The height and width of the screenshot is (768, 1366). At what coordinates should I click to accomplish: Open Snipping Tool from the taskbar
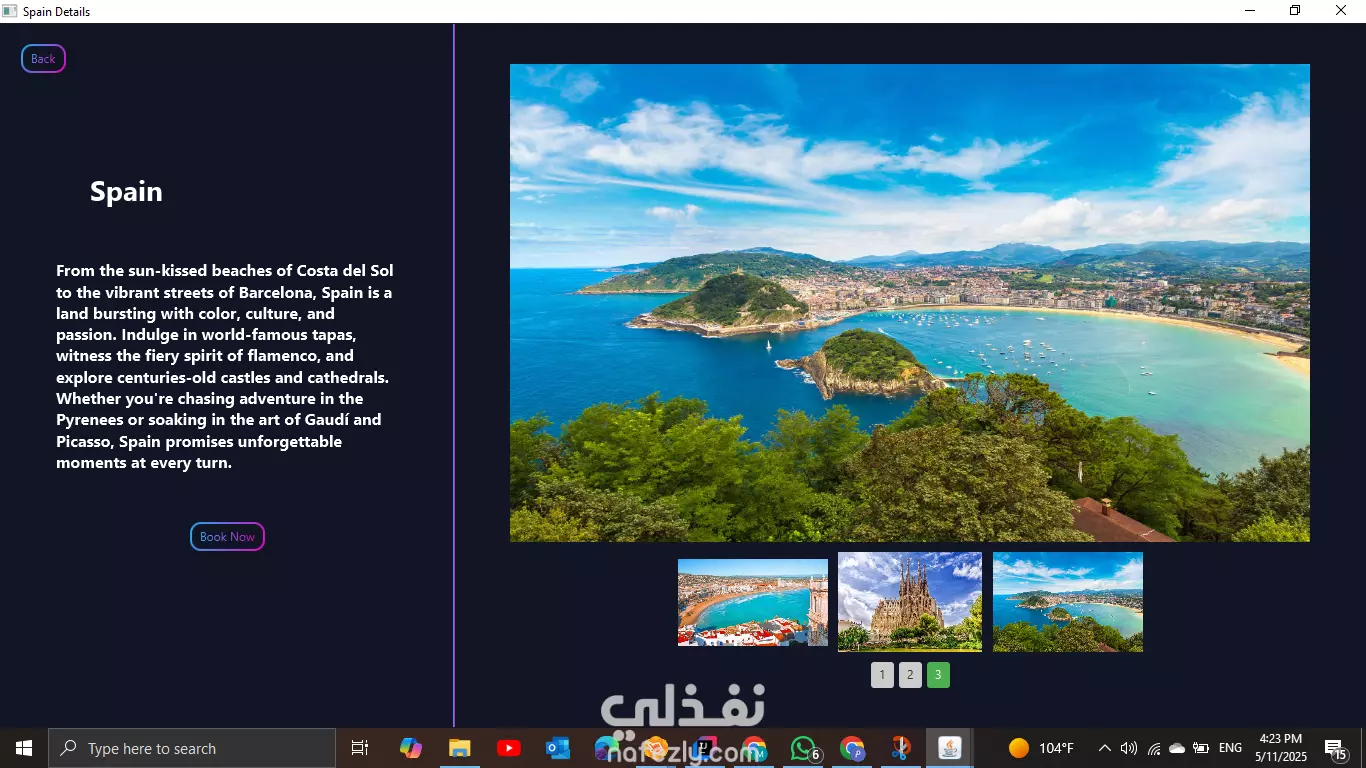[x=901, y=748]
